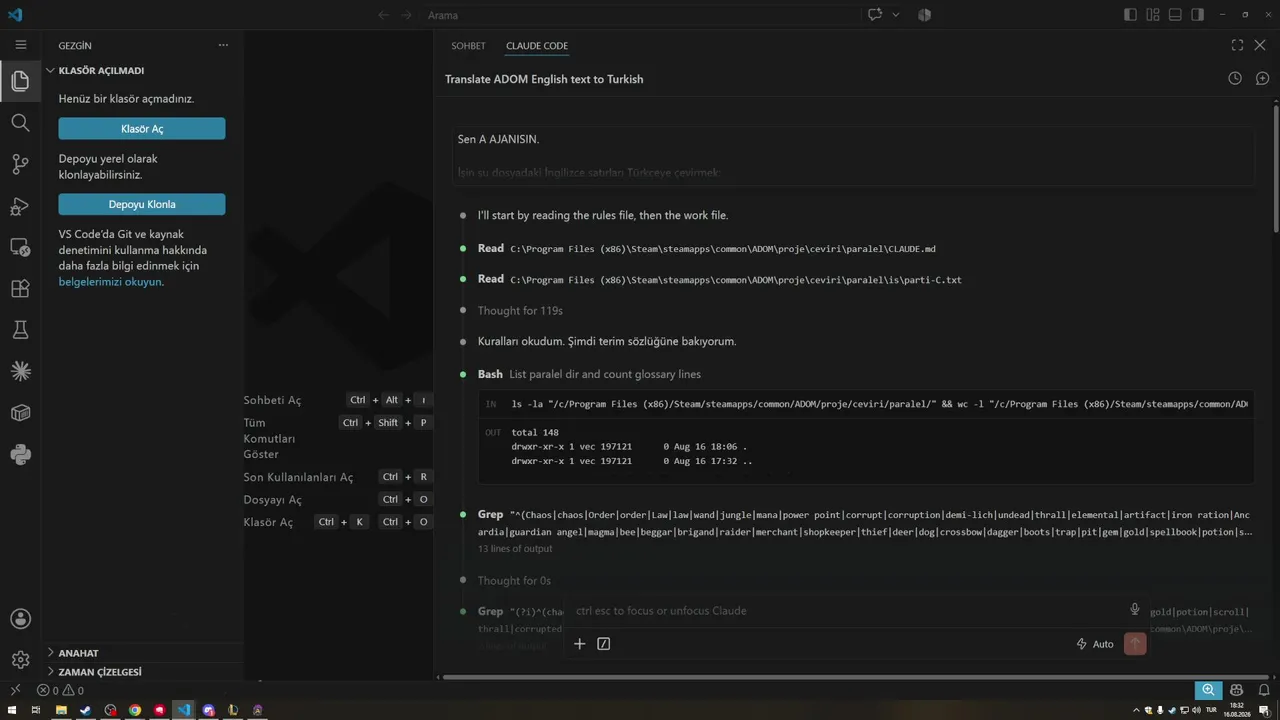Open the Accounts menu icon

[20, 619]
